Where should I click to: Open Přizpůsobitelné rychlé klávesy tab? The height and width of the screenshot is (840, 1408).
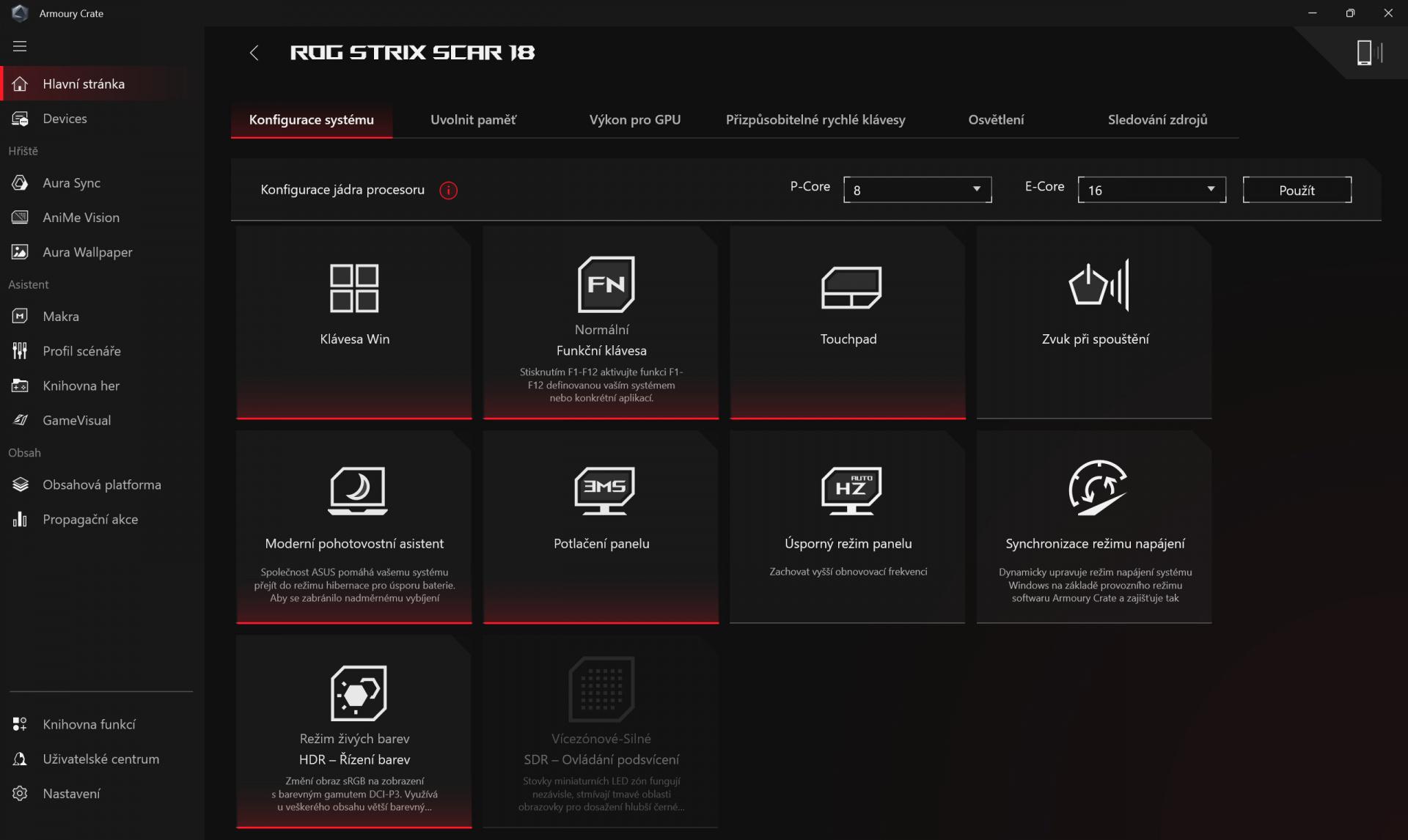pos(815,119)
